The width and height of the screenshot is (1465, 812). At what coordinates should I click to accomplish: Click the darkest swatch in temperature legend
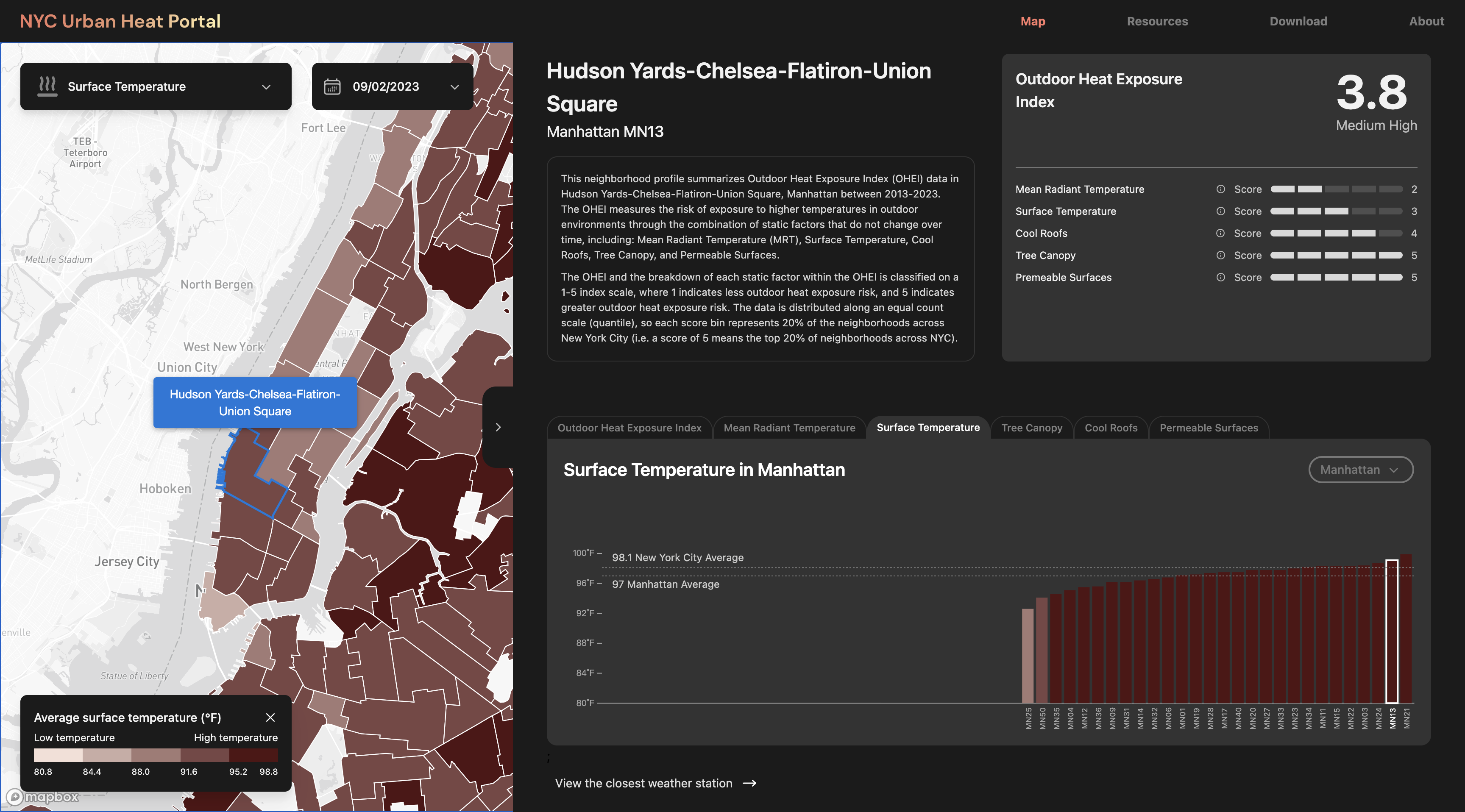253,755
